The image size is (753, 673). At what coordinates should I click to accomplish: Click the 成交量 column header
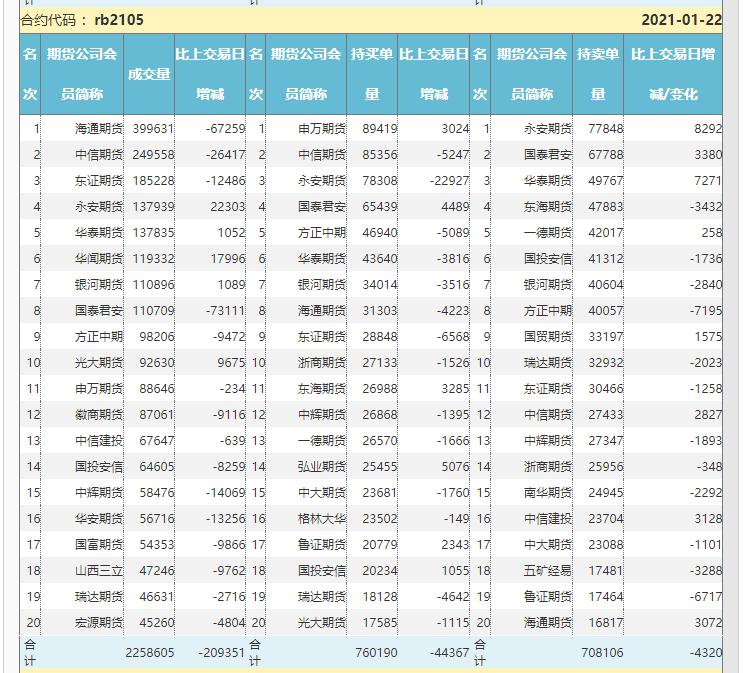[x=149, y=74]
